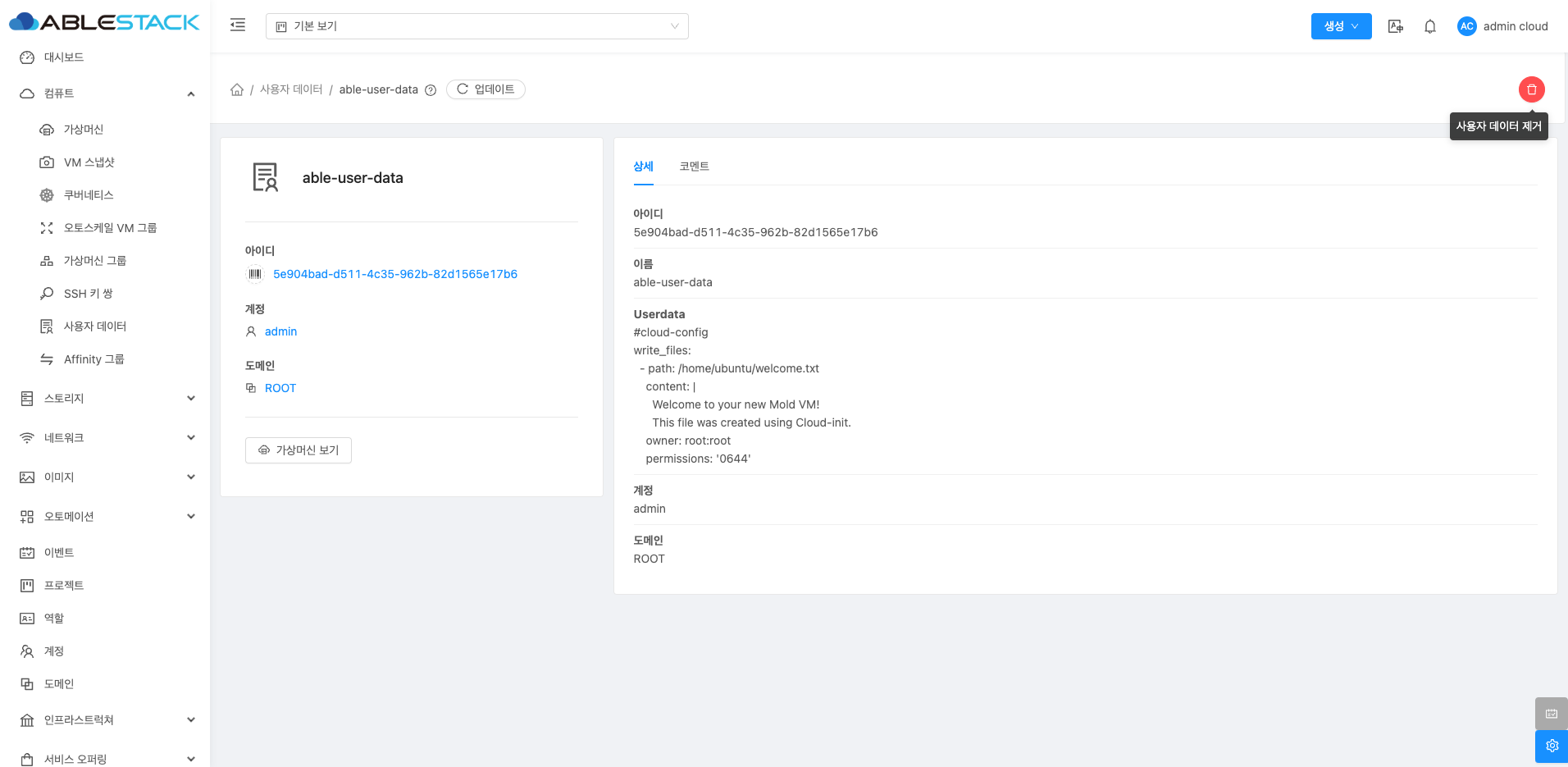Screen dimensions: 1568x767
Task: Click the red delete user data icon
Action: pyautogui.click(x=1531, y=89)
